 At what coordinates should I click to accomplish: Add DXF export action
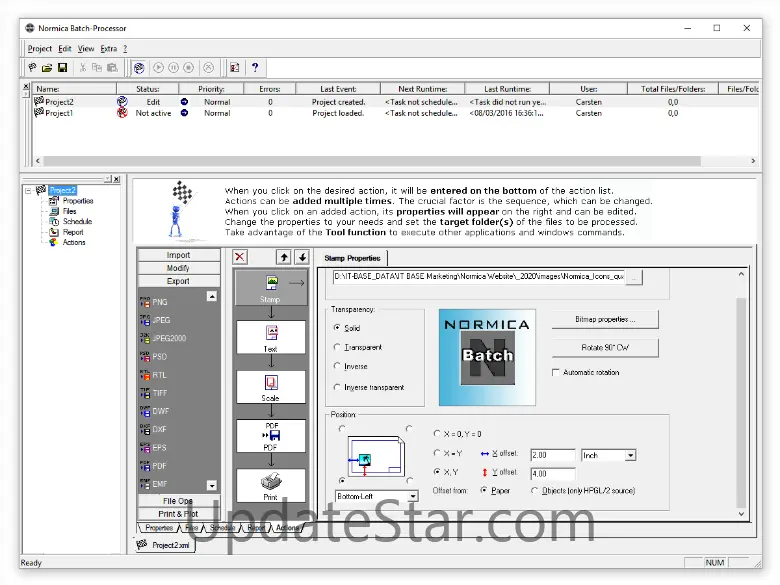(154, 429)
